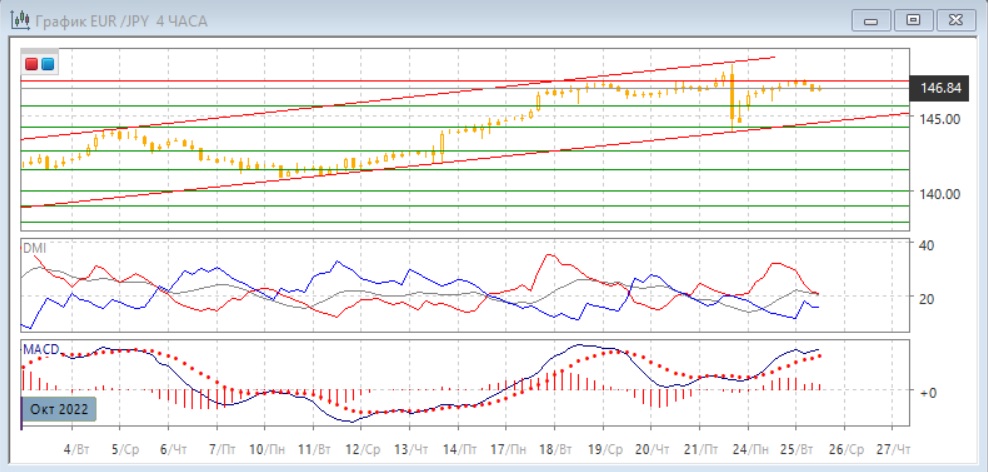This screenshot has height=472, width=988.
Task: Click the Окт 2022 month label
Action: pos(59,409)
